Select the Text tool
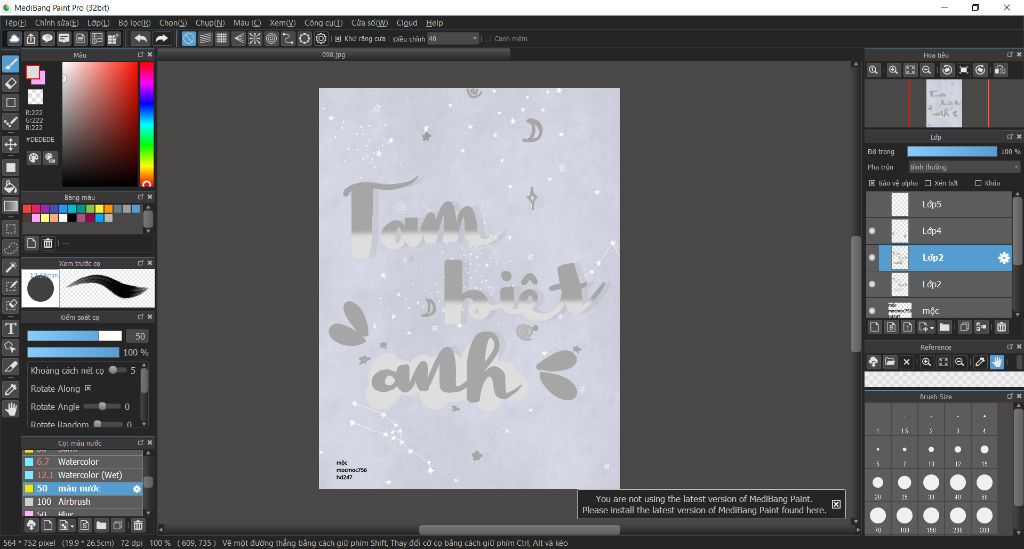The image size is (1024, 549). click(x=10, y=328)
